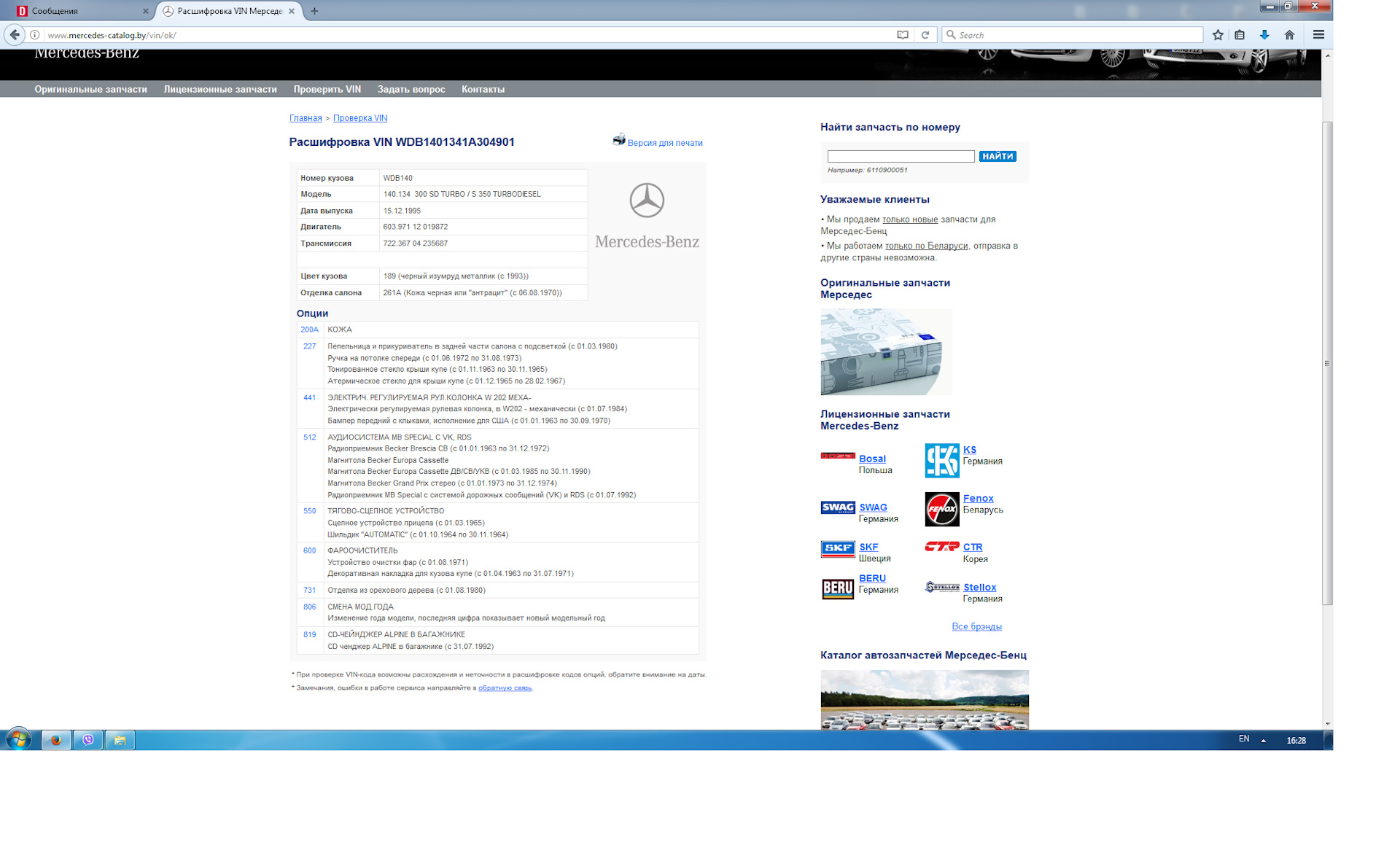Click the обратную связь feedback link
The width and height of the screenshot is (1400, 845).
(x=505, y=688)
